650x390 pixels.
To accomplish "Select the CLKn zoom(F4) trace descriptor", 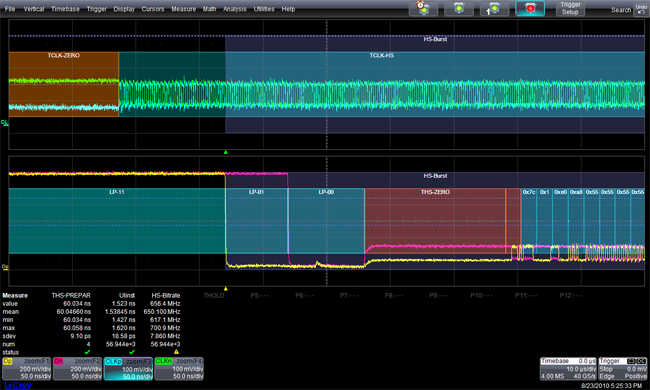I will click(179, 368).
